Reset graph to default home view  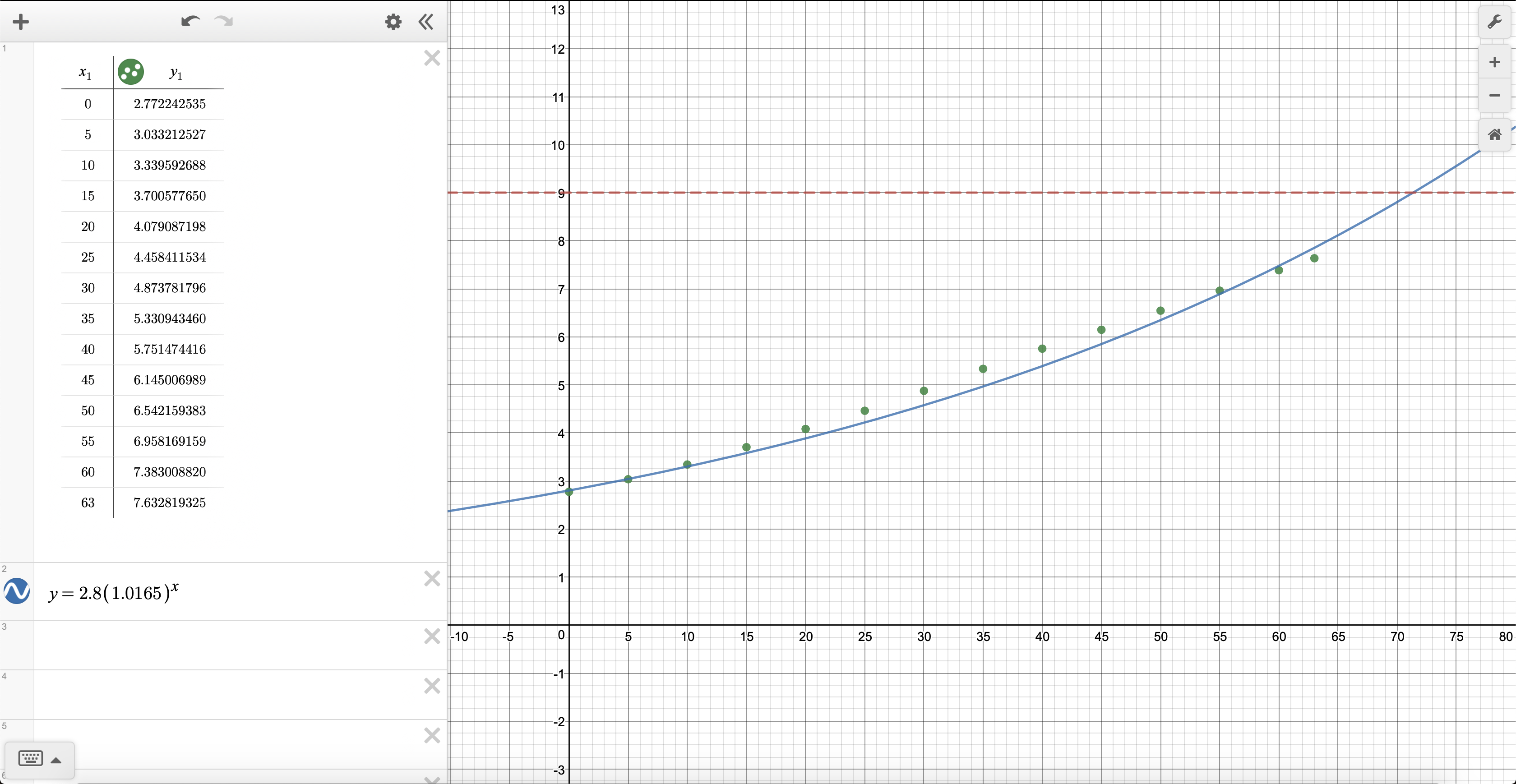1494,135
